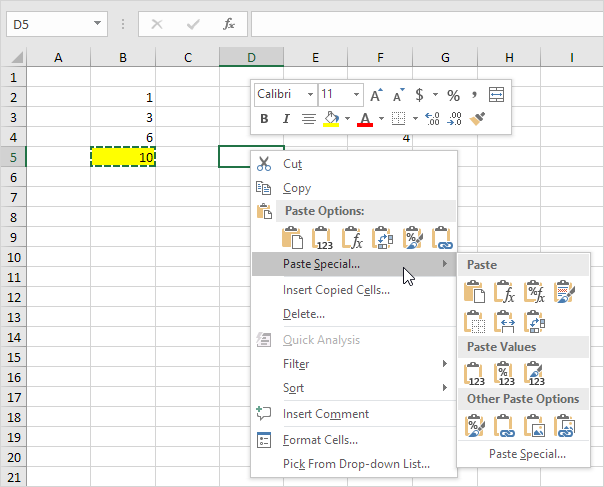Screen dimensions: 604x487
Task: Click Decrease Decimal icon
Action: [x=455, y=119]
